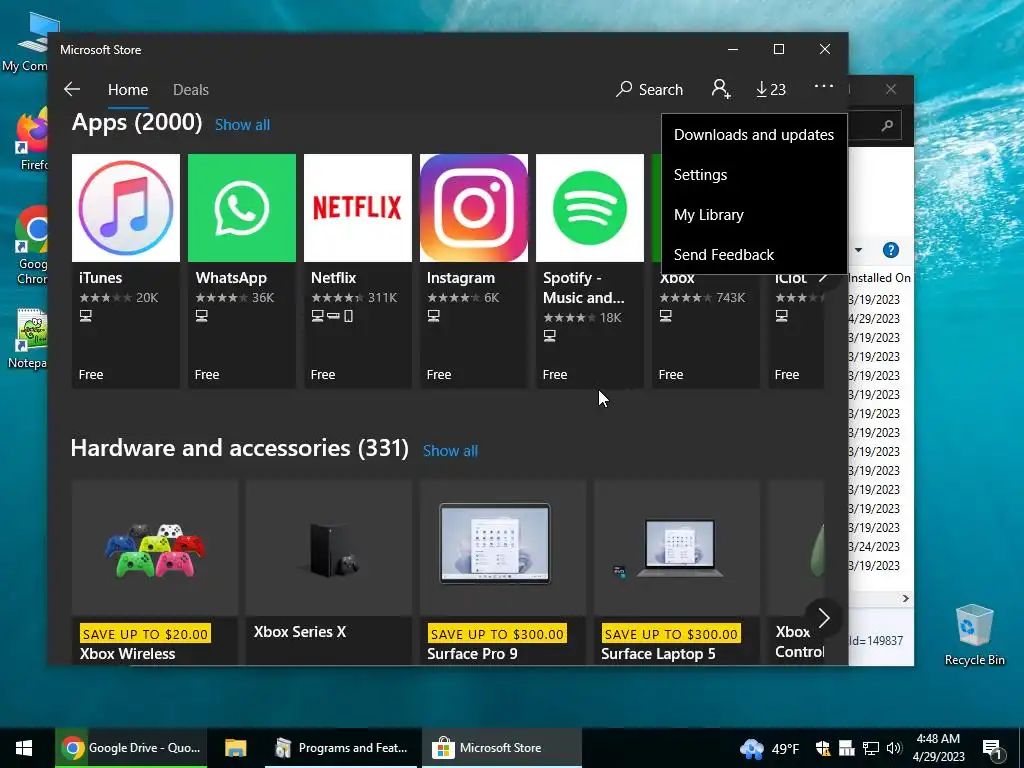This screenshot has width=1024, height=768.
Task: Open the view dropdown arrow in Programs and Features
Action: (858, 250)
